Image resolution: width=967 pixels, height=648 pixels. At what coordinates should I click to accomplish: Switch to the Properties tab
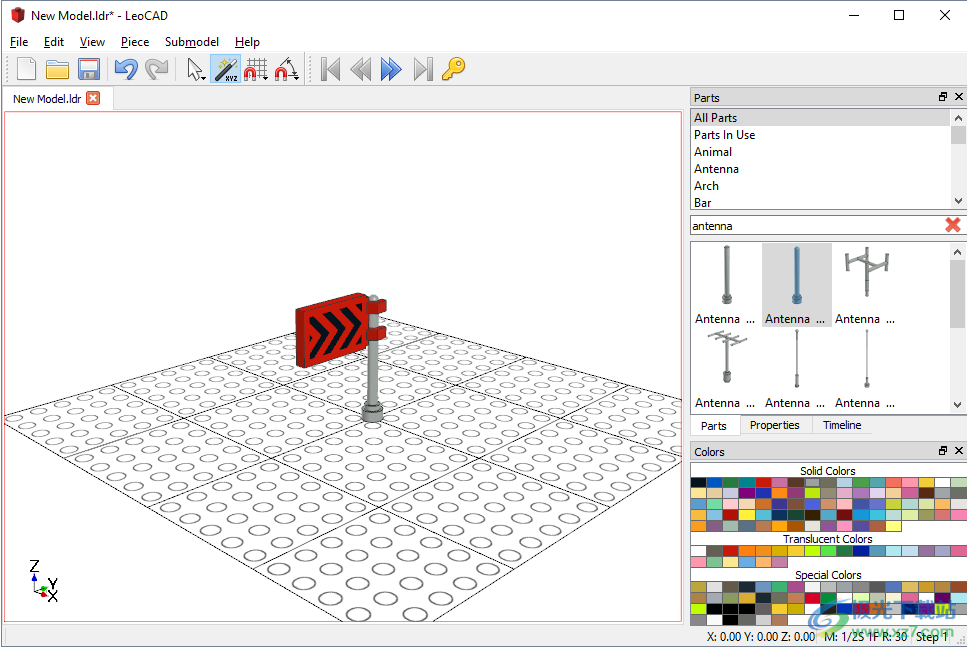(x=775, y=425)
